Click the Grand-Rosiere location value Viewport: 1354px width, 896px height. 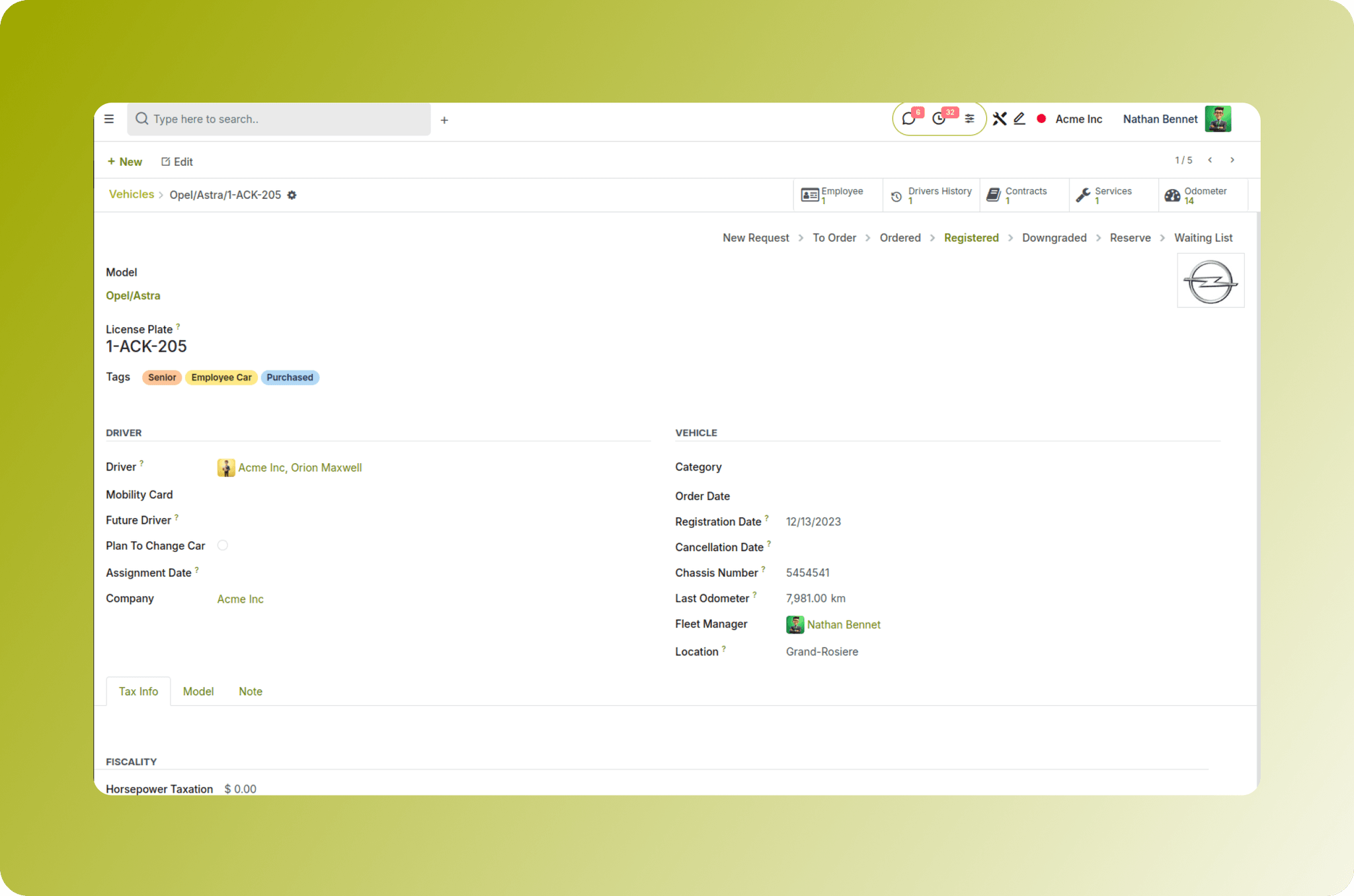[x=822, y=652]
